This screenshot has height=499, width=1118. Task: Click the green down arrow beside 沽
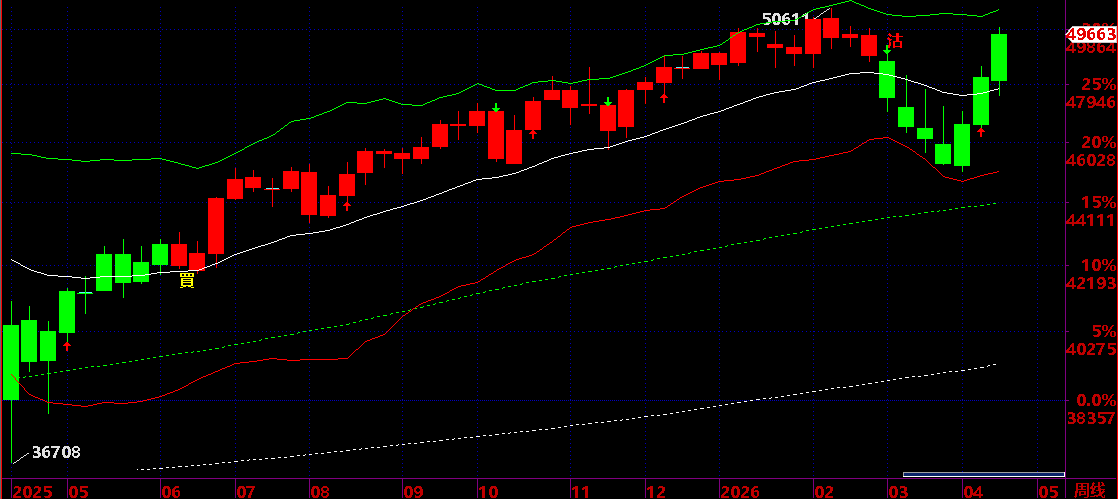pos(886,51)
